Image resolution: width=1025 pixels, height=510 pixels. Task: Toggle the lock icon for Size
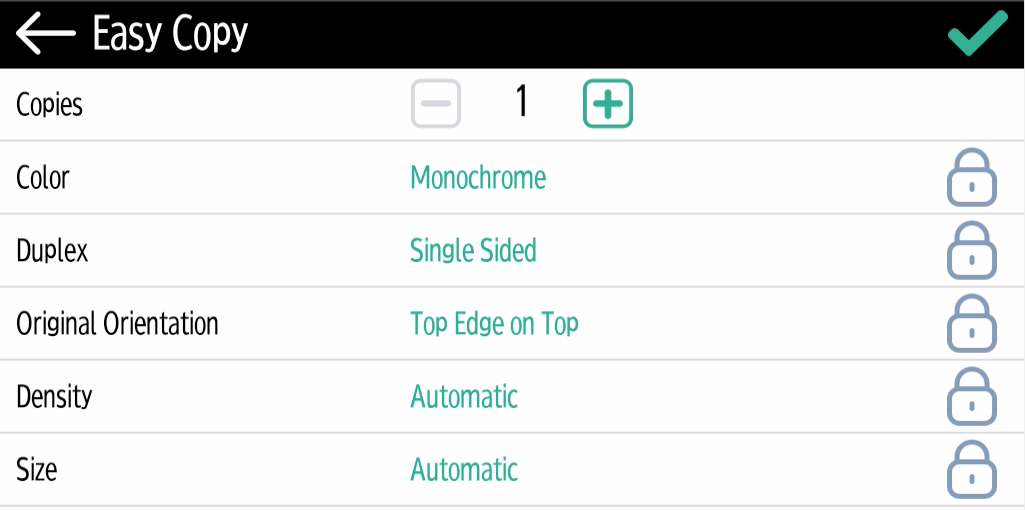[x=971, y=469]
